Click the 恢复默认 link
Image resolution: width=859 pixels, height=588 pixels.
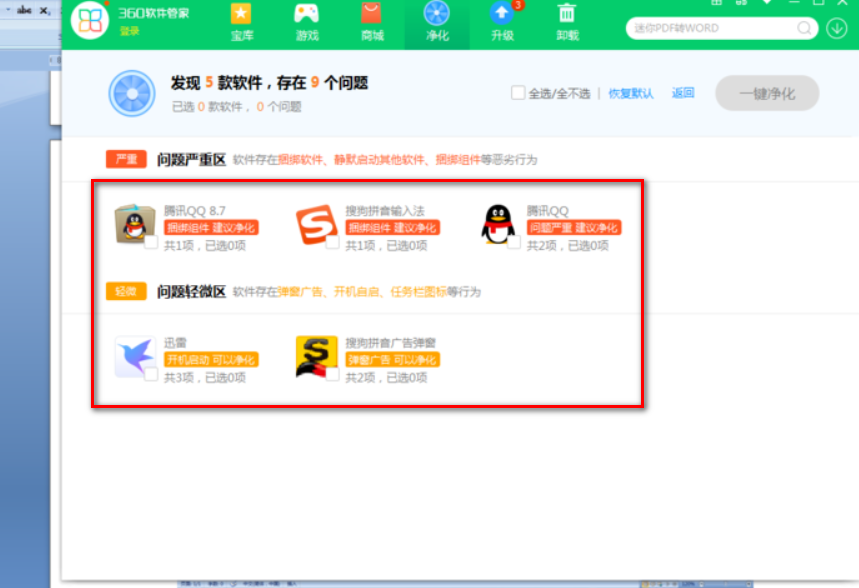coord(631,94)
